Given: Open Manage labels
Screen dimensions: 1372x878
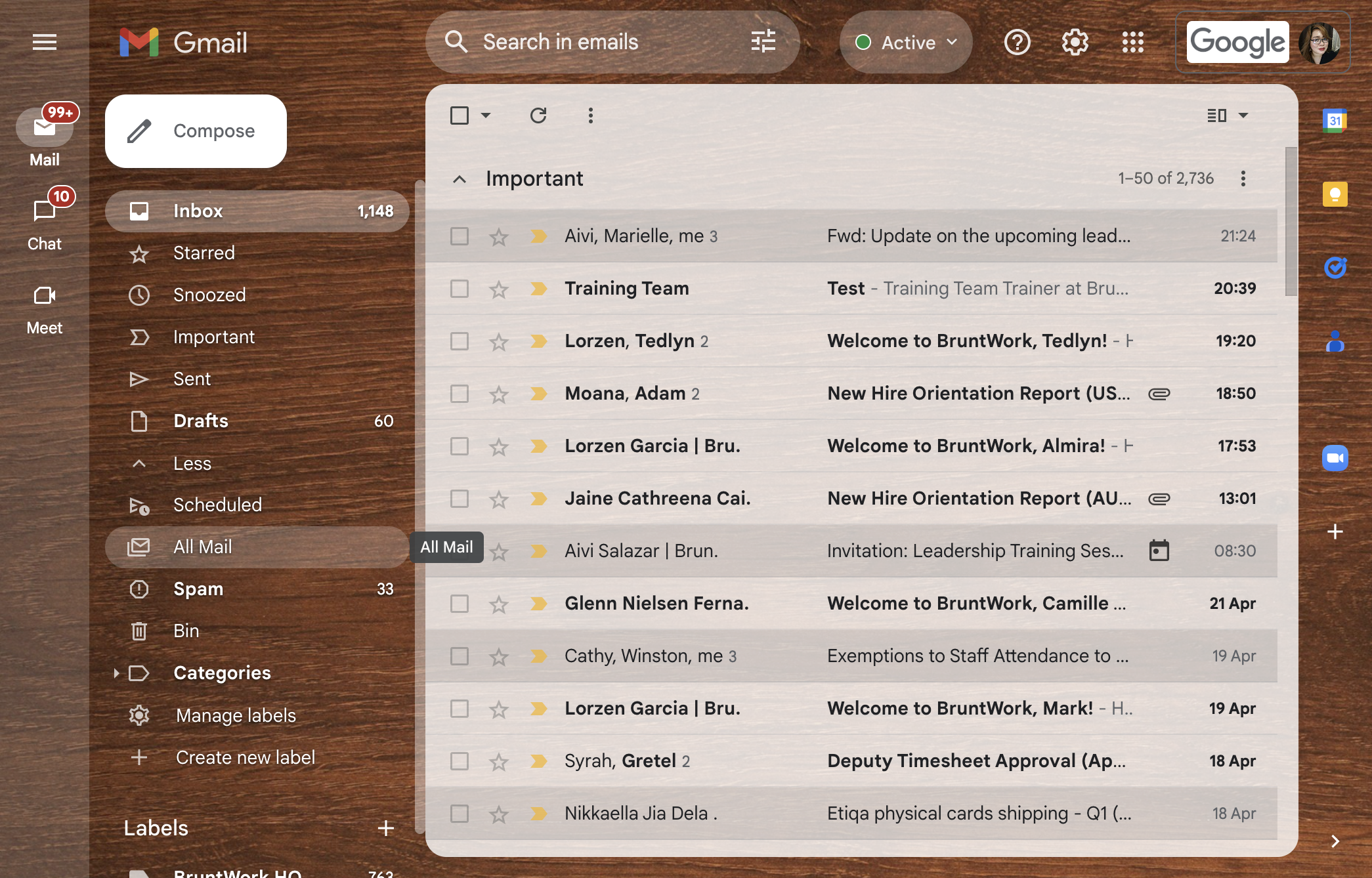Looking at the screenshot, I should coord(236,715).
